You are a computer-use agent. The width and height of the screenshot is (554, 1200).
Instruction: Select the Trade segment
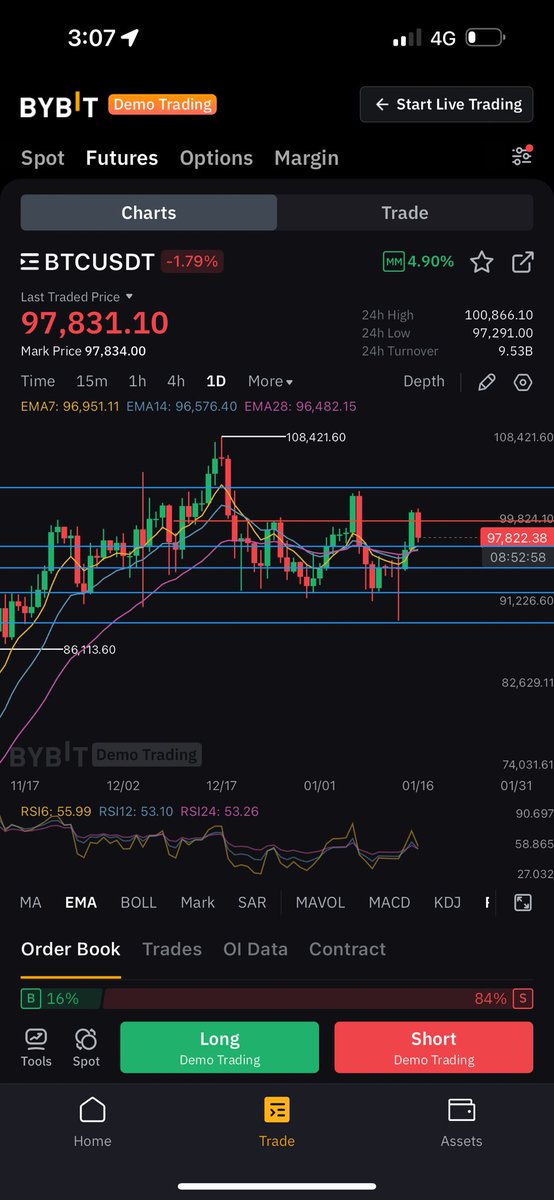click(405, 213)
